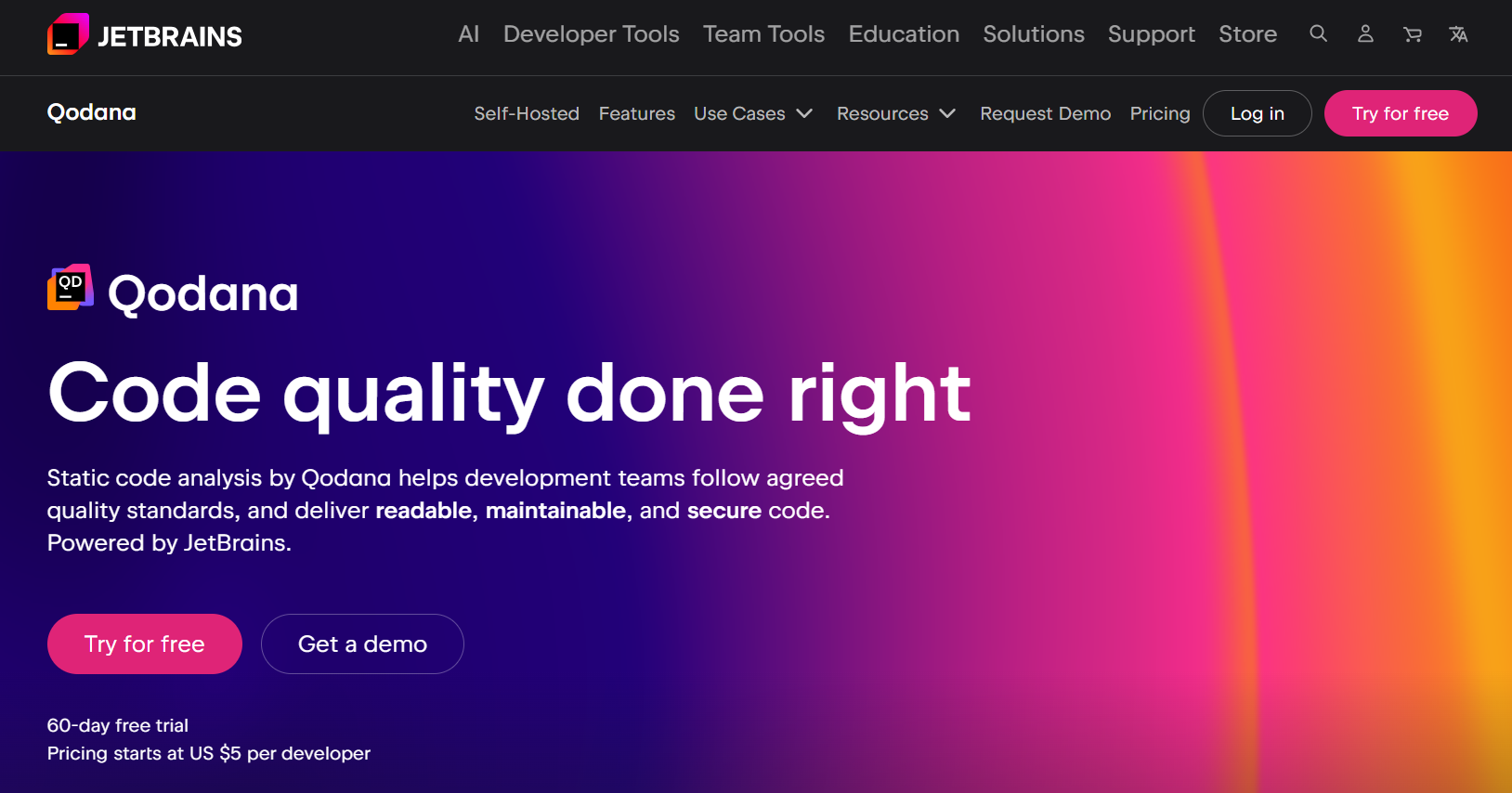Open the Developer Tools menu
This screenshot has height=793, width=1512.
tap(591, 34)
